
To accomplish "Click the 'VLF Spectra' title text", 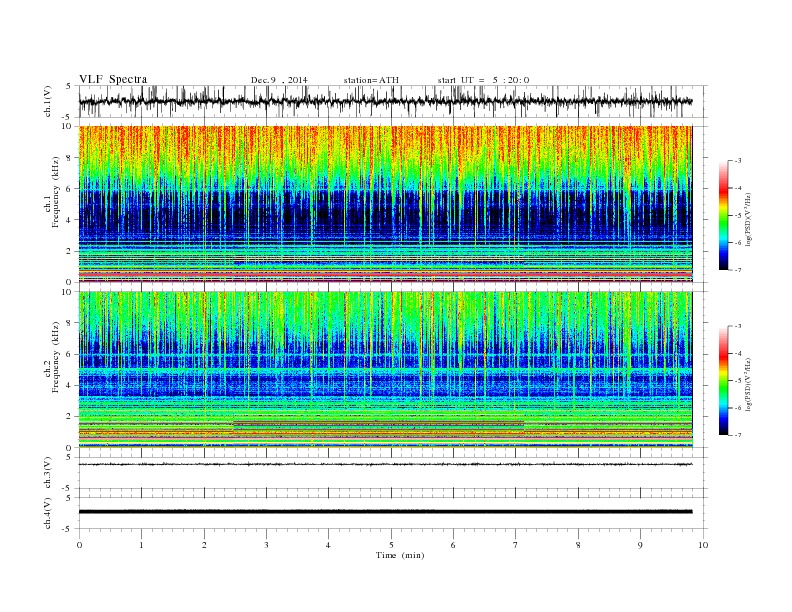I will (113, 79).
